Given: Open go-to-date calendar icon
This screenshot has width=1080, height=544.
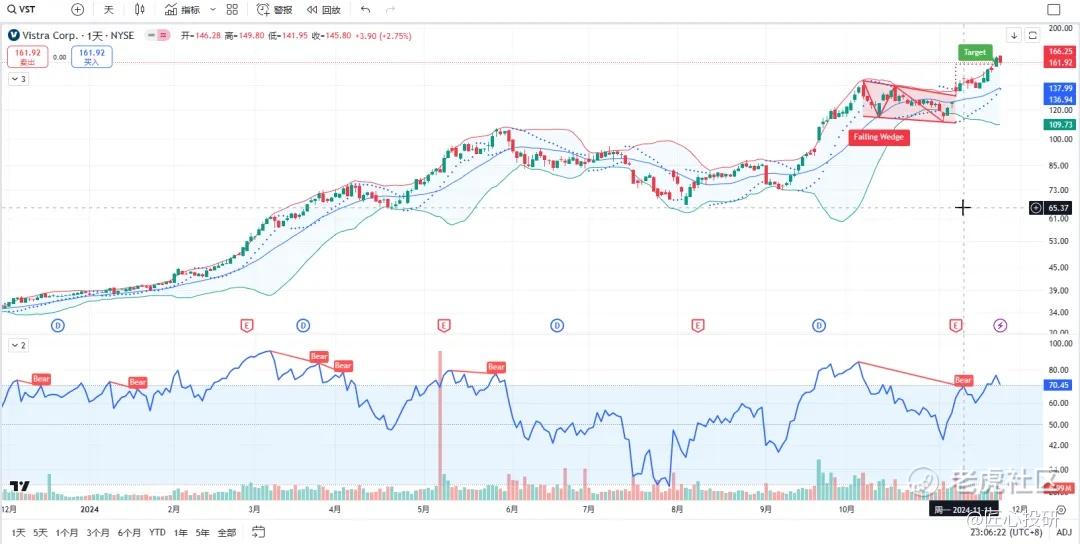Looking at the screenshot, I should point(258,532).
